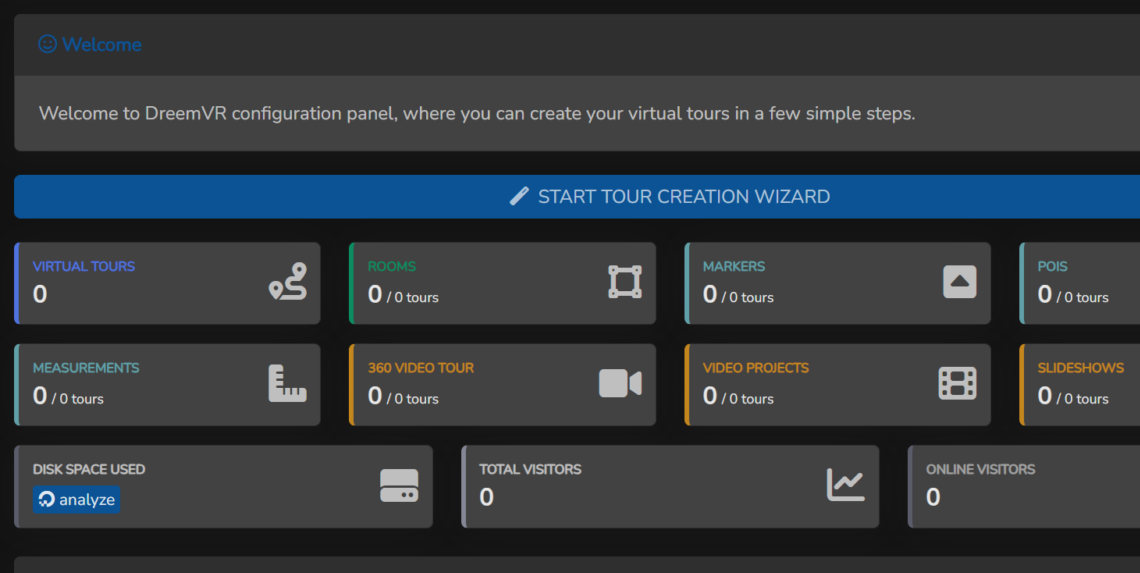The image size is (1140, 573).
Task: Open the POIs stat card
Action: pos(1080,283)
